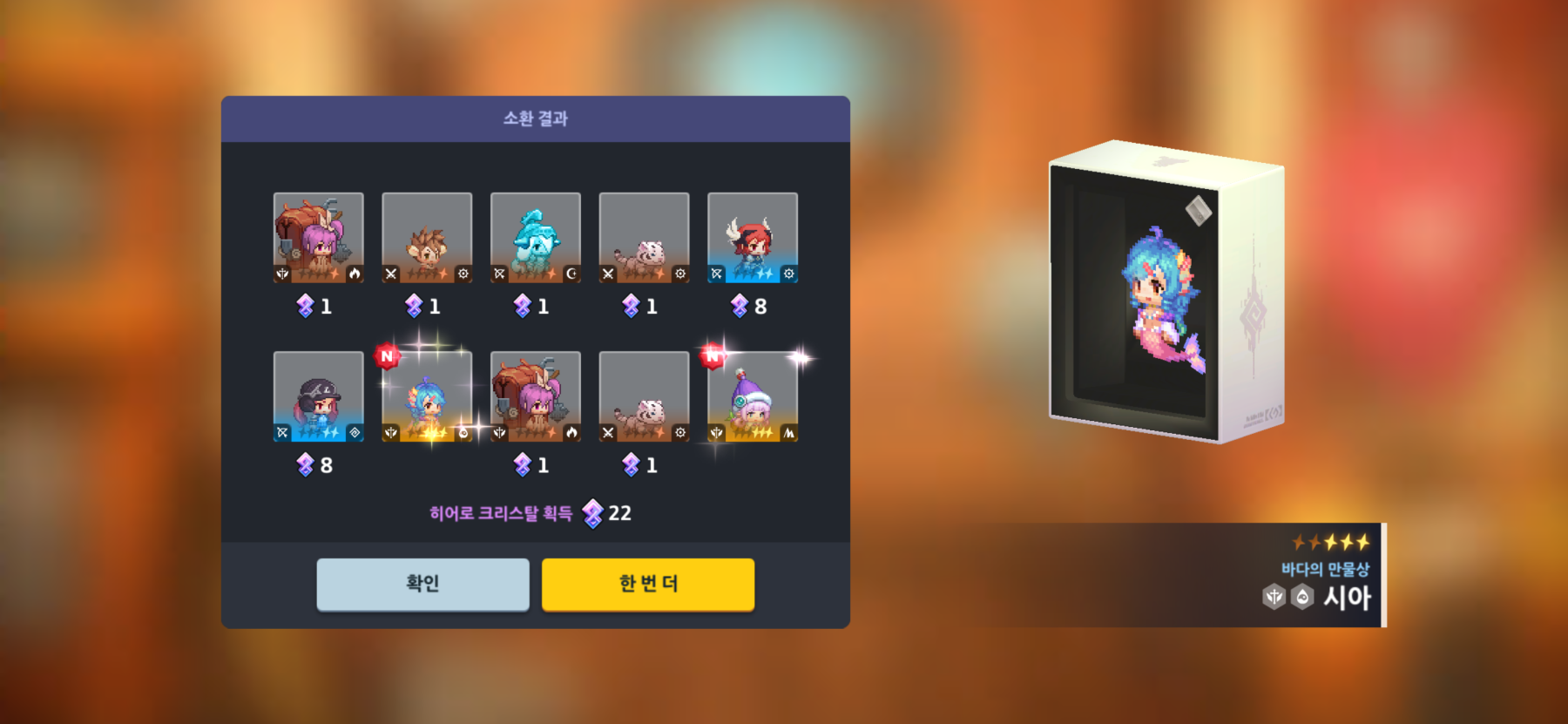Viewport: 1568px width, 724px height.
Task: Select the new purple-hat hero card
Action: (x=753, y=396)
